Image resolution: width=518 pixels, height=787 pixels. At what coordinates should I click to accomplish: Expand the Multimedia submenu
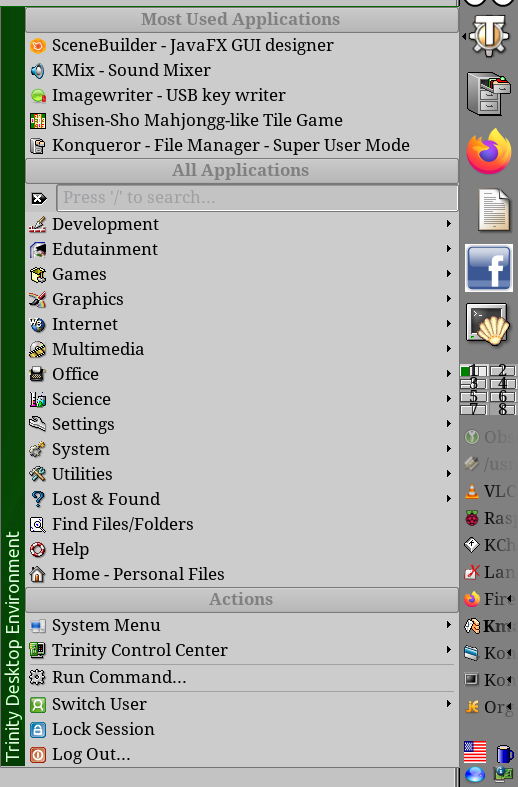pos(241,349)
